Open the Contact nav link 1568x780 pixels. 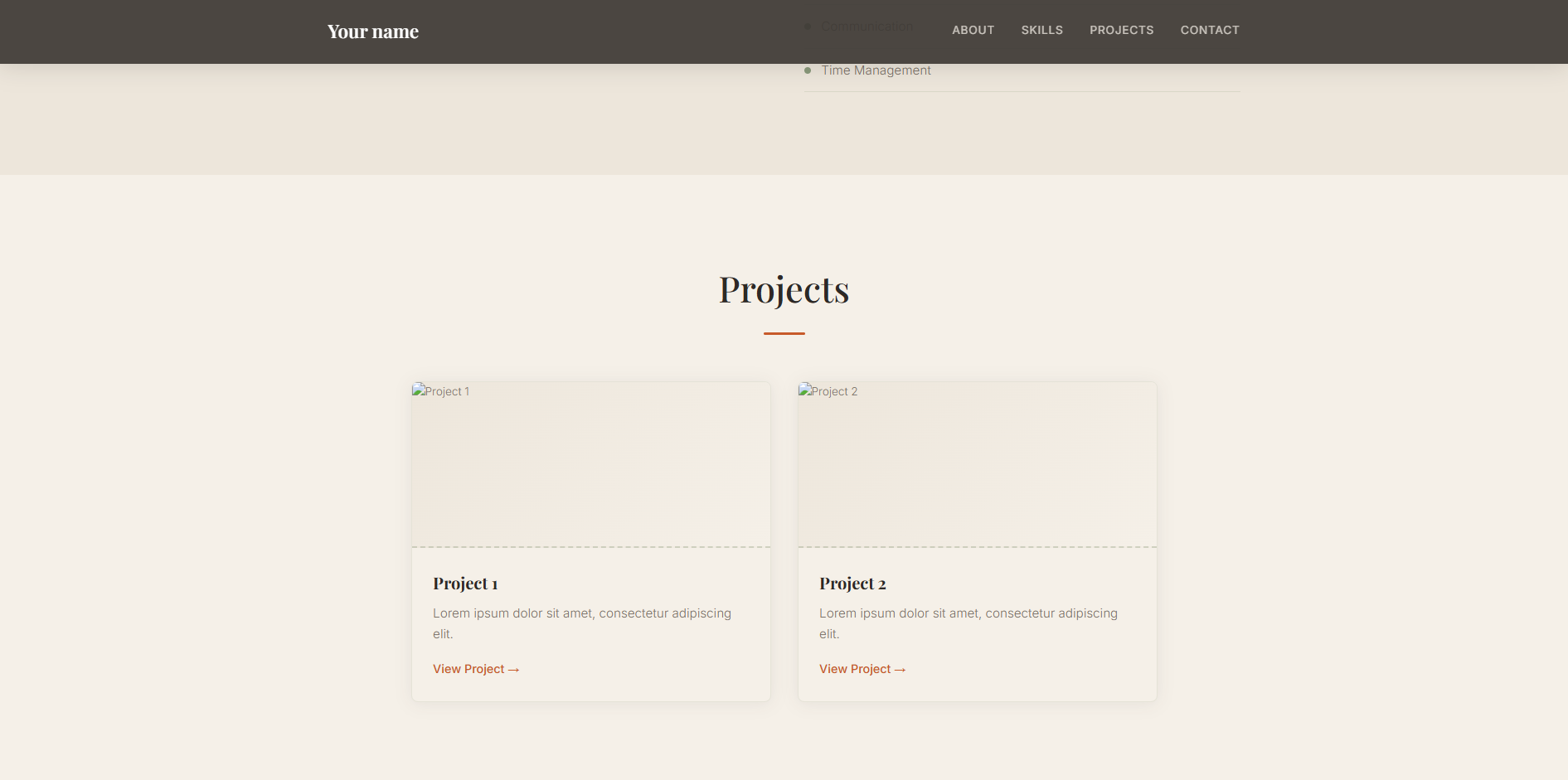click(x=1210, y=30)
